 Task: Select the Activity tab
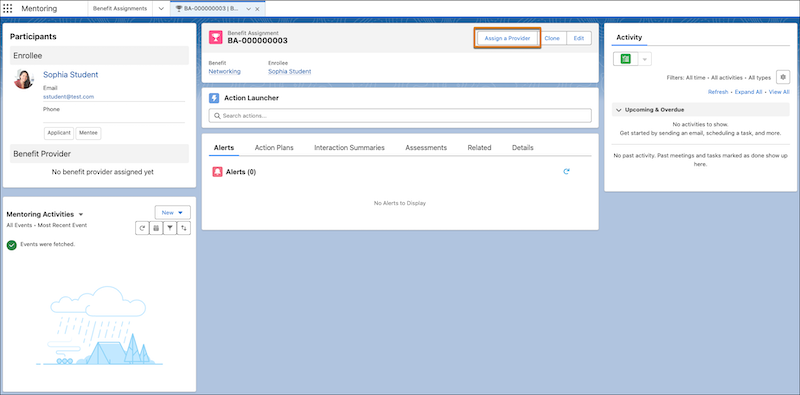tap(629, 37)
